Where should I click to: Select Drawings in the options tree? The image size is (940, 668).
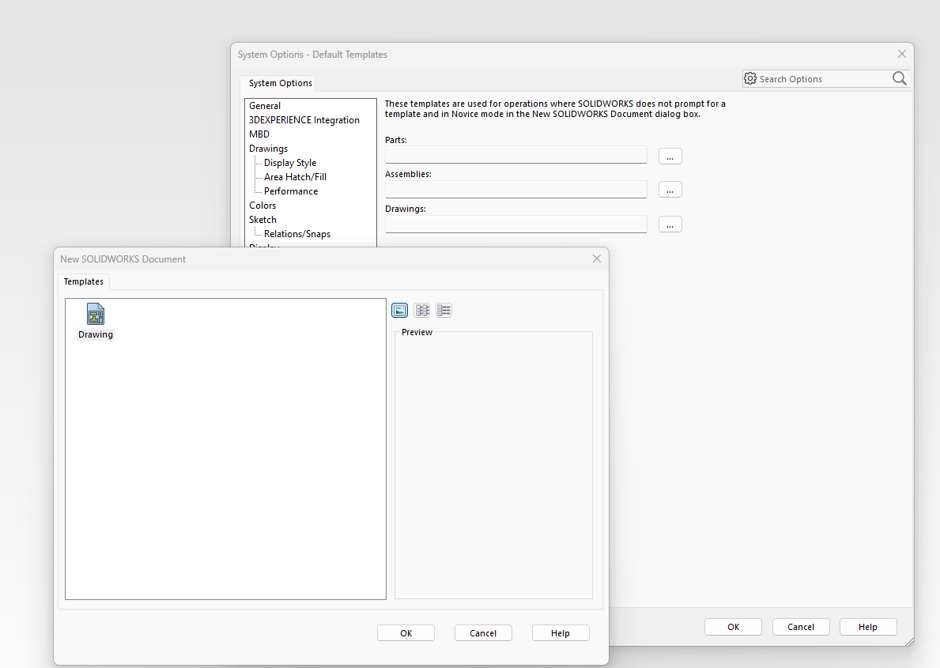[x=268, y=149]
